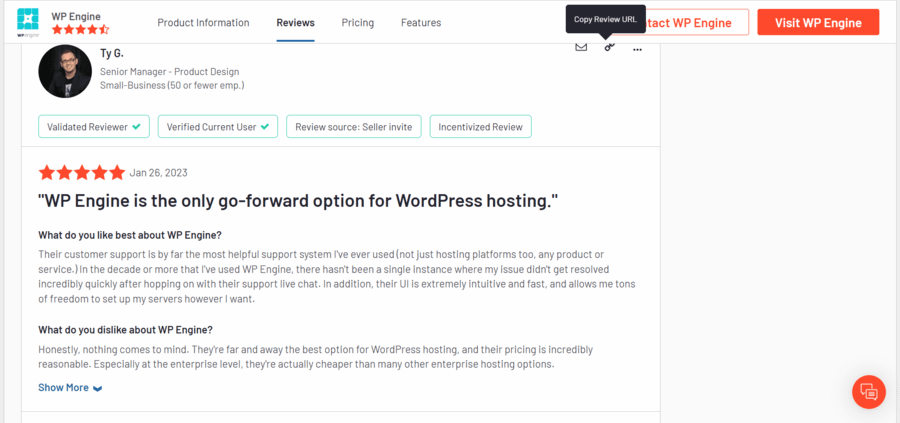Click the Review source: Seller invite badge
900x423 pixels.
(354, 127)
